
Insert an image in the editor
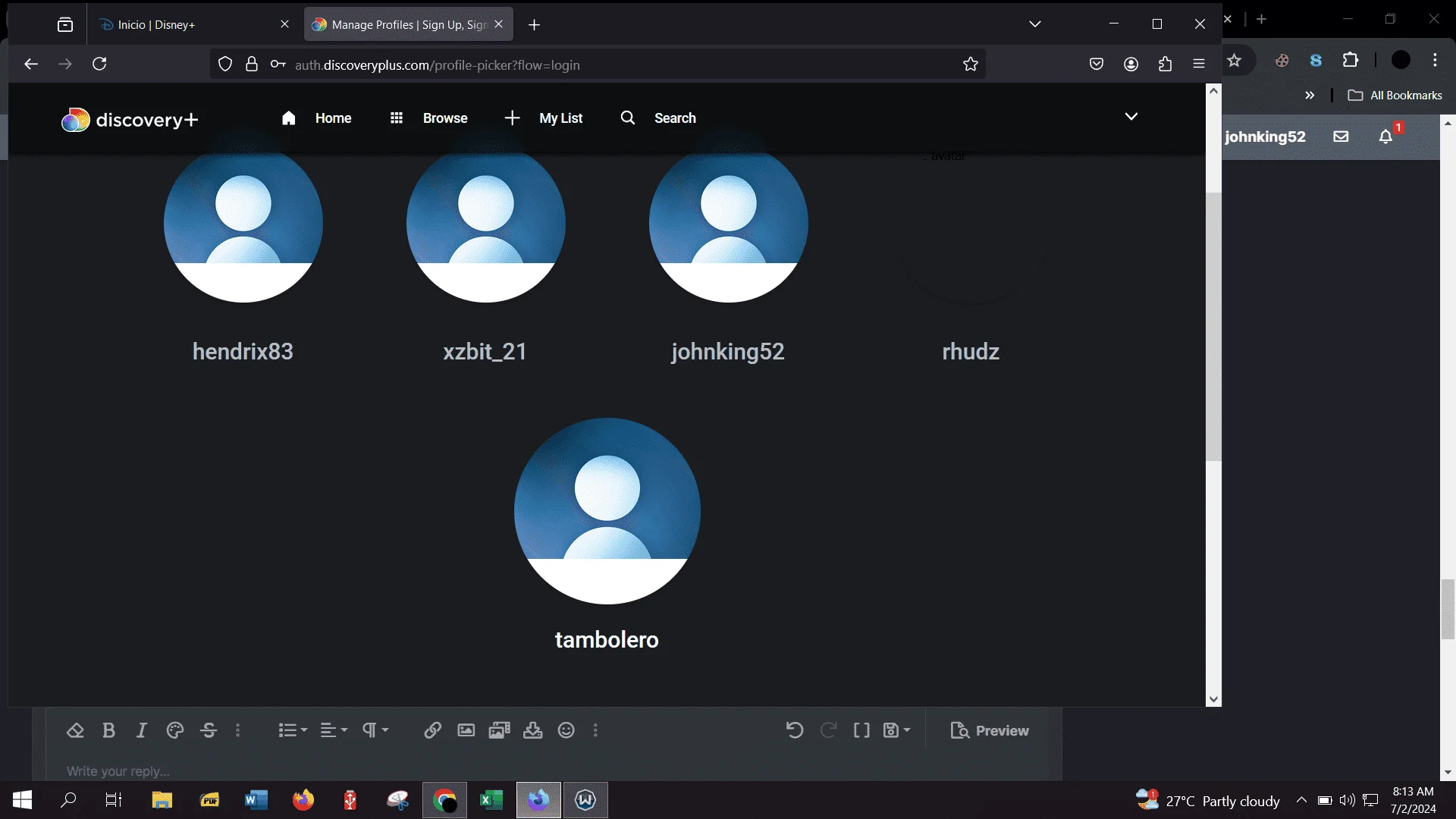coord(466,730)
